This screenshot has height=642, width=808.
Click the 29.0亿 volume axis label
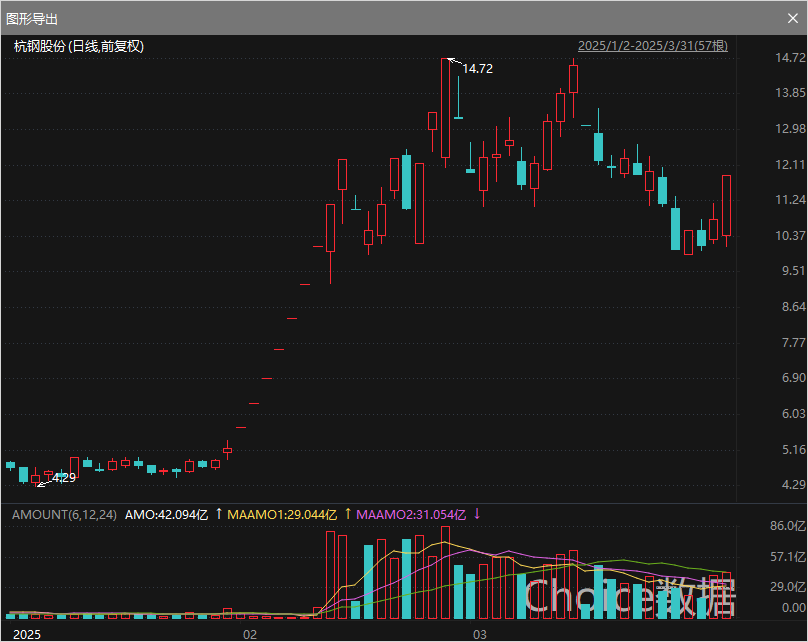[x=787, y=587]
